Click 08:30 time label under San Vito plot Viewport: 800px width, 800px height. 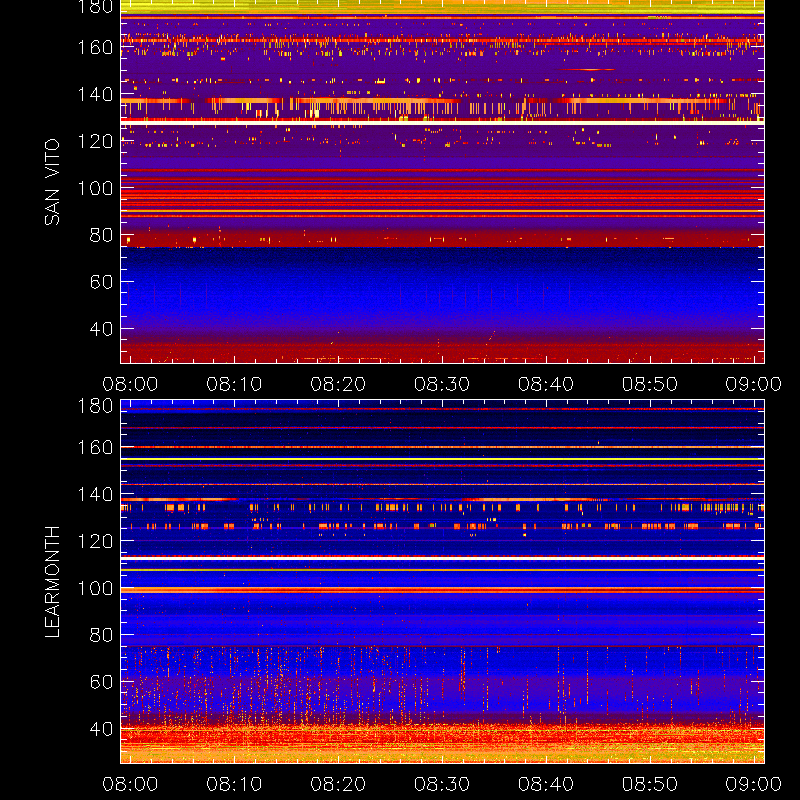pos(442,384)
